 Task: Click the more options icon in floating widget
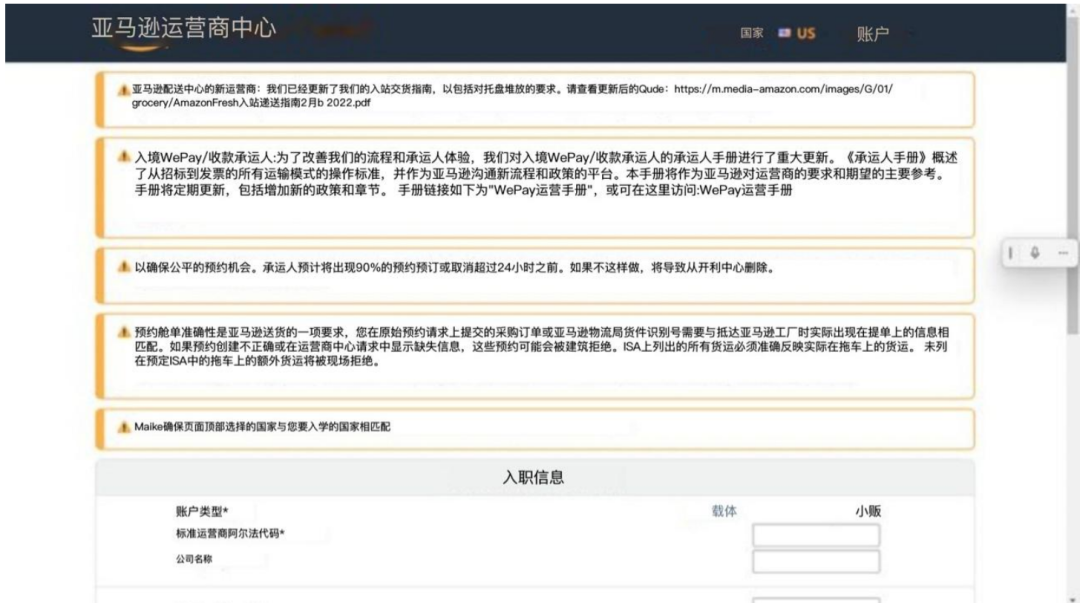[1063, 254]
